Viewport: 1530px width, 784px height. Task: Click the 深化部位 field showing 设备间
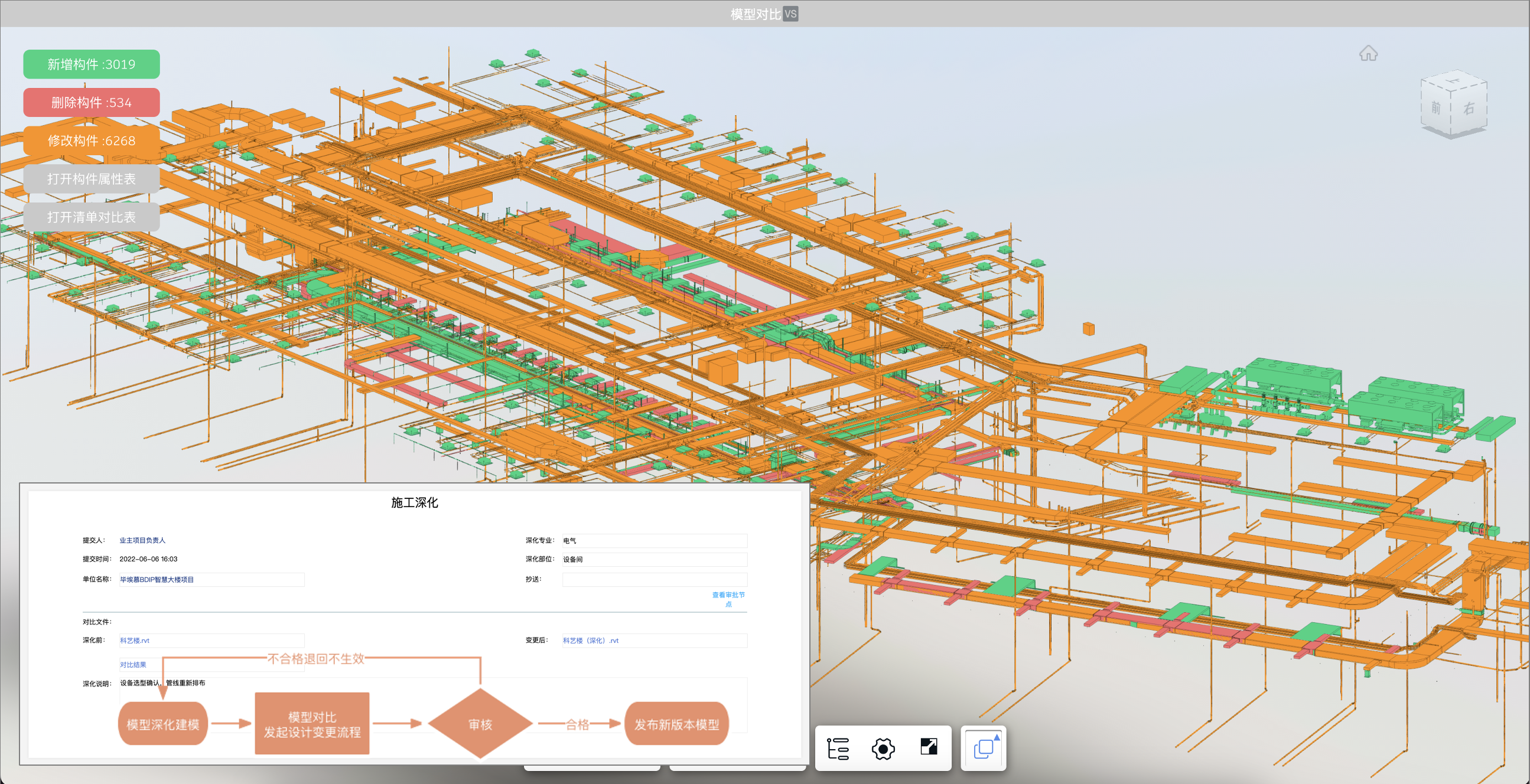click(655, 559)
